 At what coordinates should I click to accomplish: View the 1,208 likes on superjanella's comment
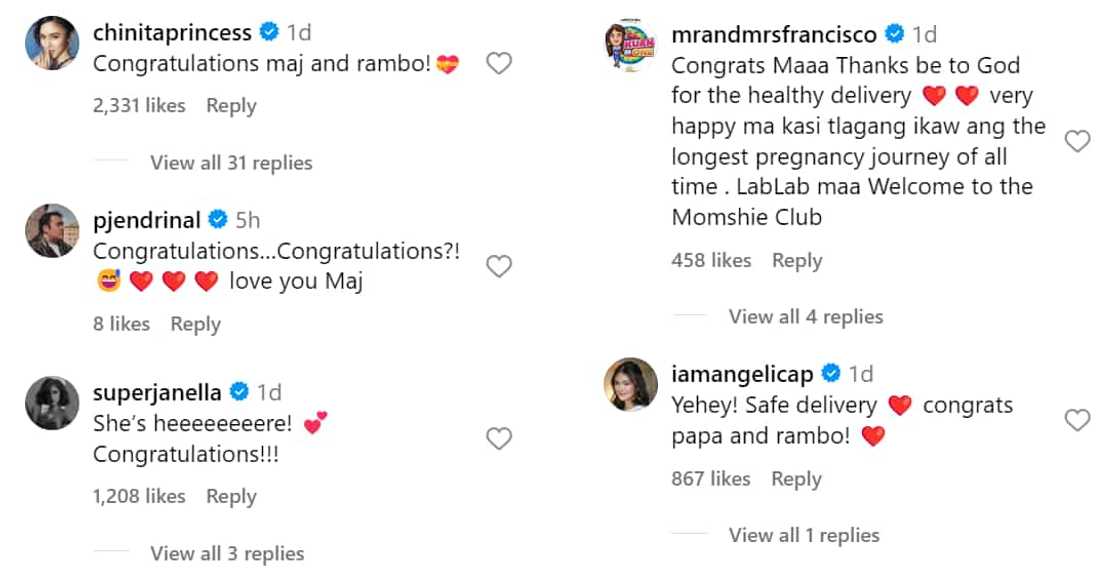(139, 496)
